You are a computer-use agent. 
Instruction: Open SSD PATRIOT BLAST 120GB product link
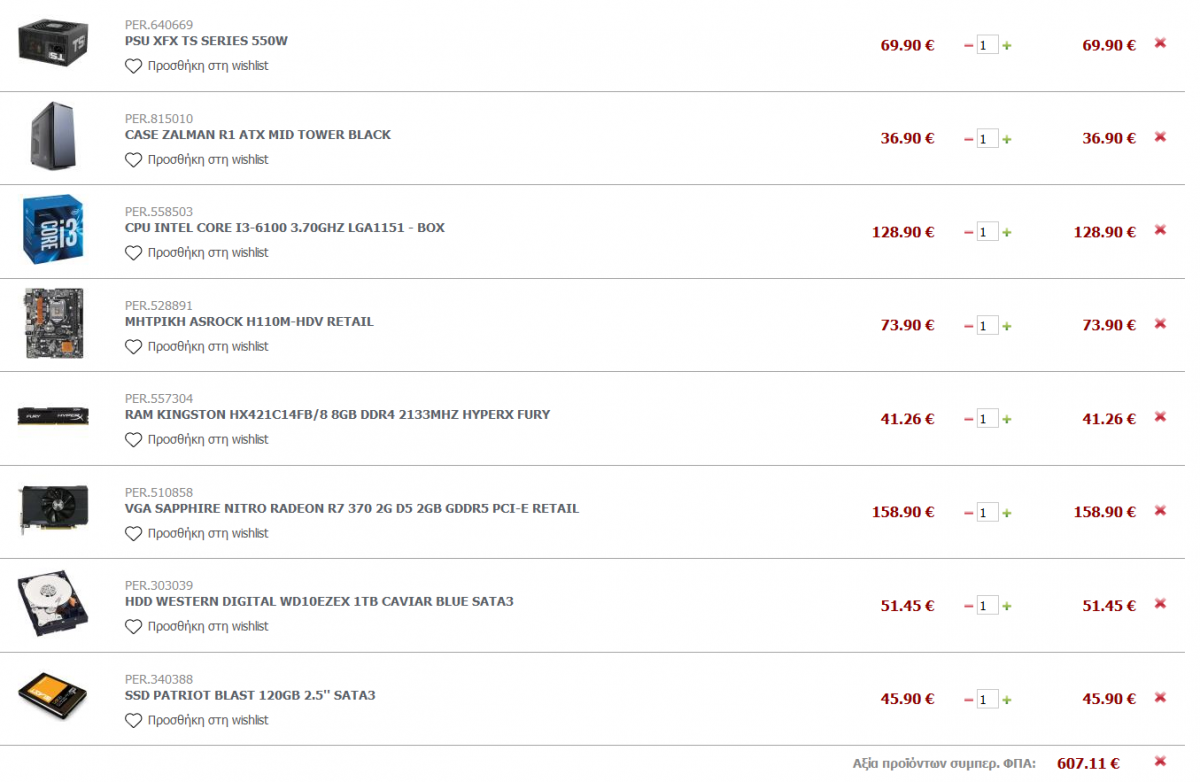point(250,695)
